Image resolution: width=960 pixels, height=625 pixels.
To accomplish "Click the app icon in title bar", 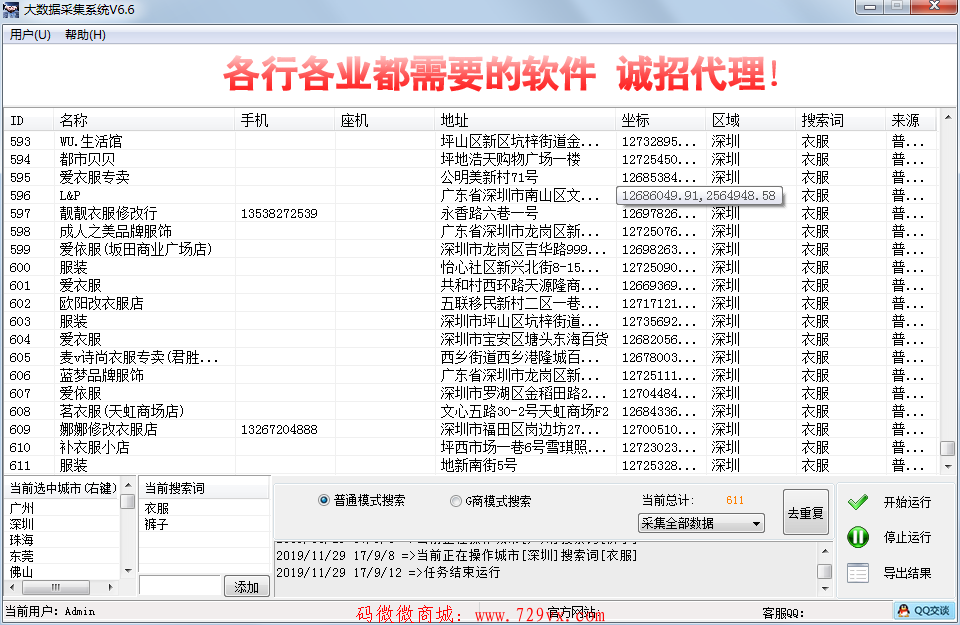I will [x=11, y=9].
